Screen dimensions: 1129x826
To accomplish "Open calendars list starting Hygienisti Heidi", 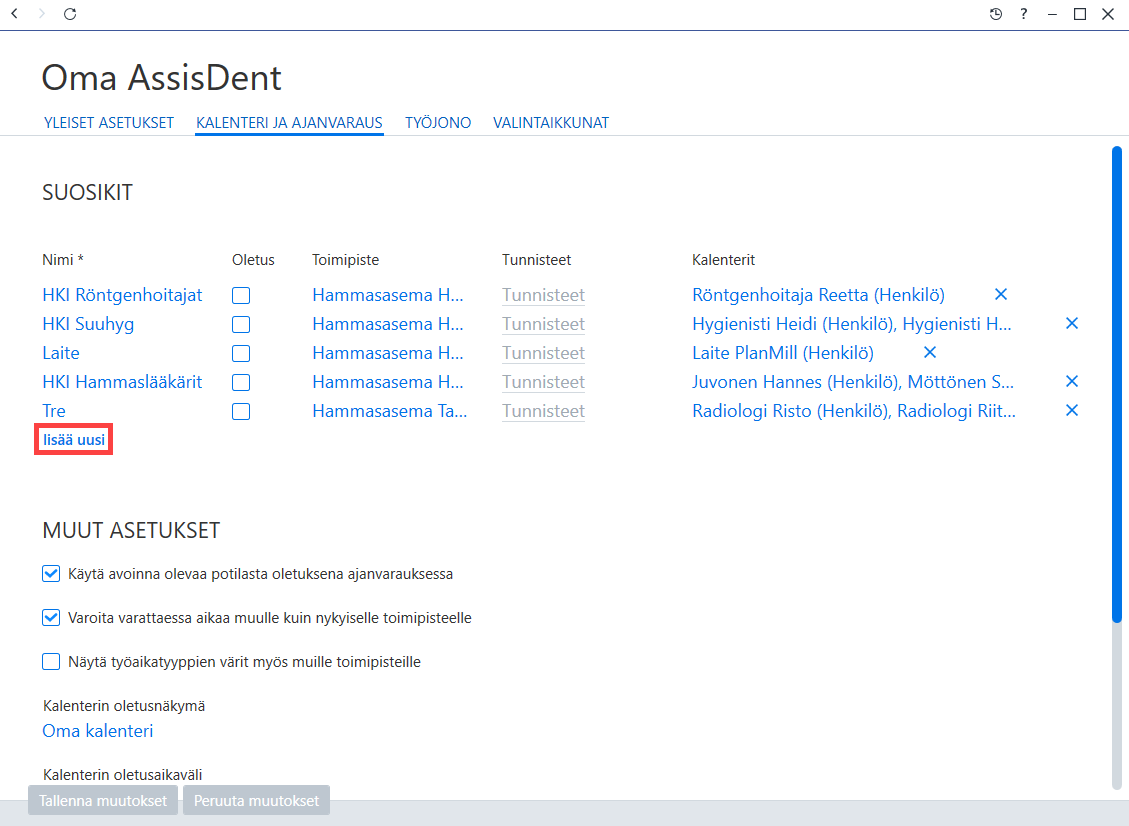I will 852,324.
